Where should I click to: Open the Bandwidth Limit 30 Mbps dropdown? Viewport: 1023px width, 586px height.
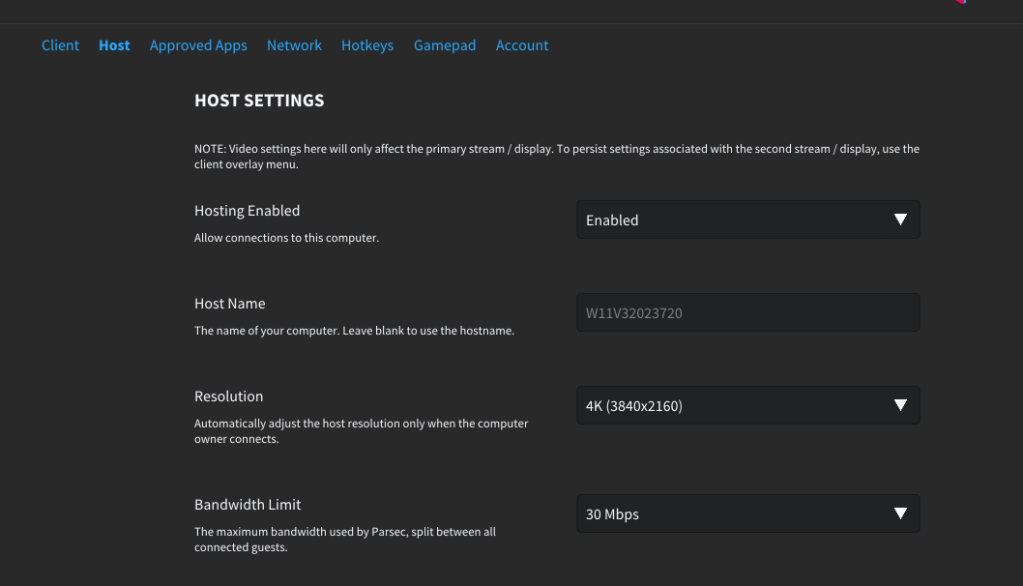[x=748, y=514]
